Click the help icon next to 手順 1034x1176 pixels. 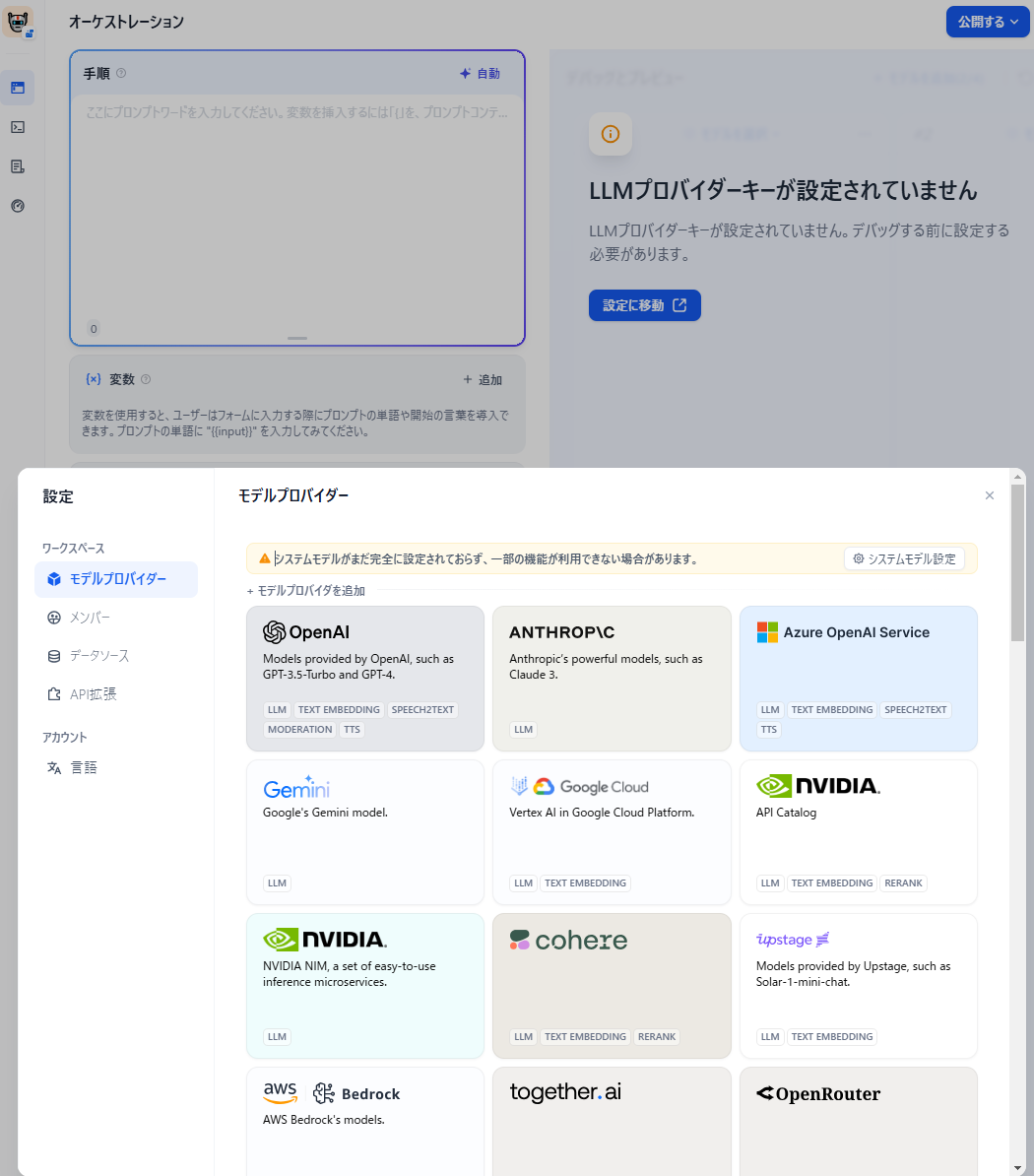121,74
